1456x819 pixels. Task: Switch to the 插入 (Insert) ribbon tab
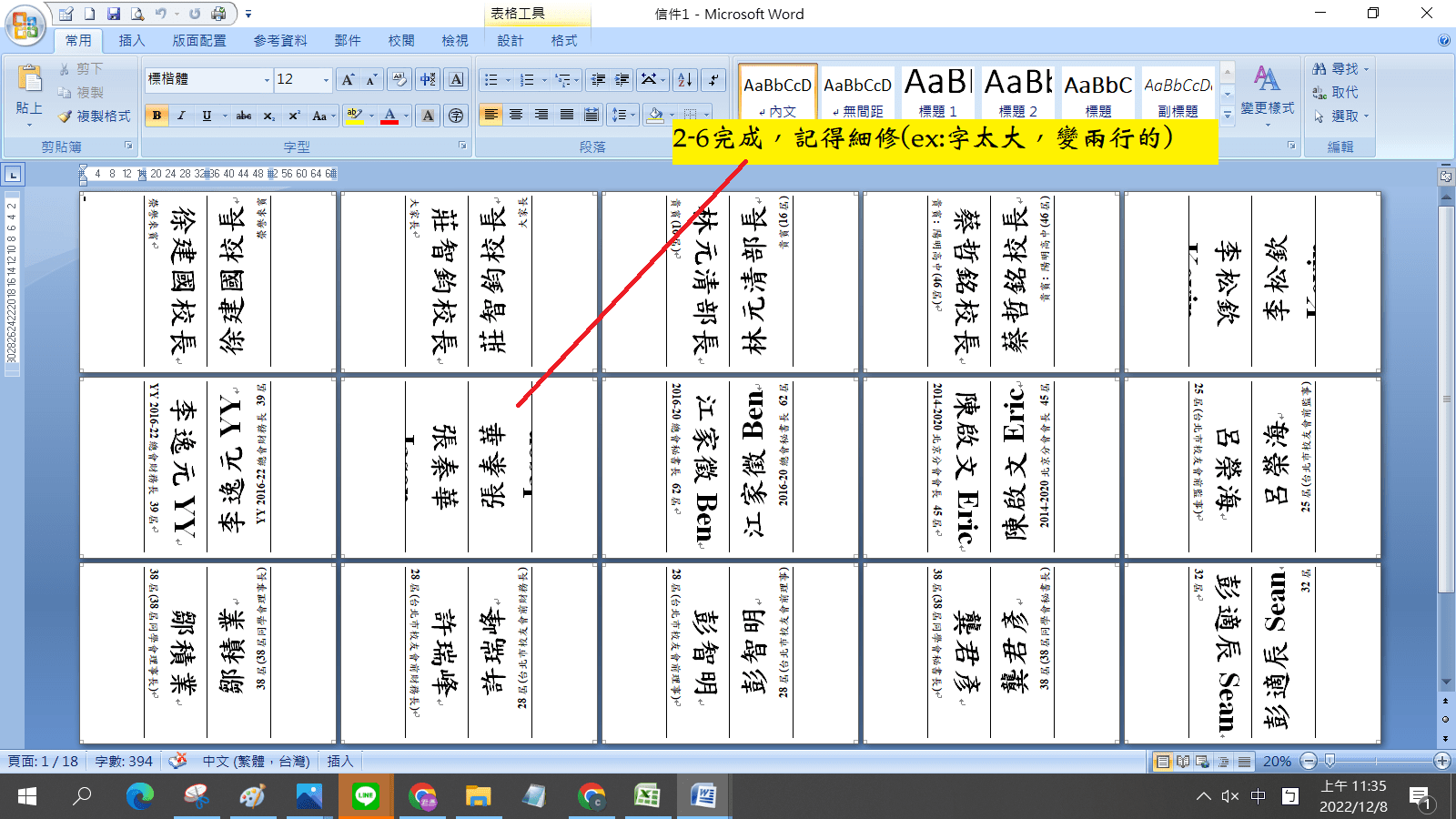point(131,41)
